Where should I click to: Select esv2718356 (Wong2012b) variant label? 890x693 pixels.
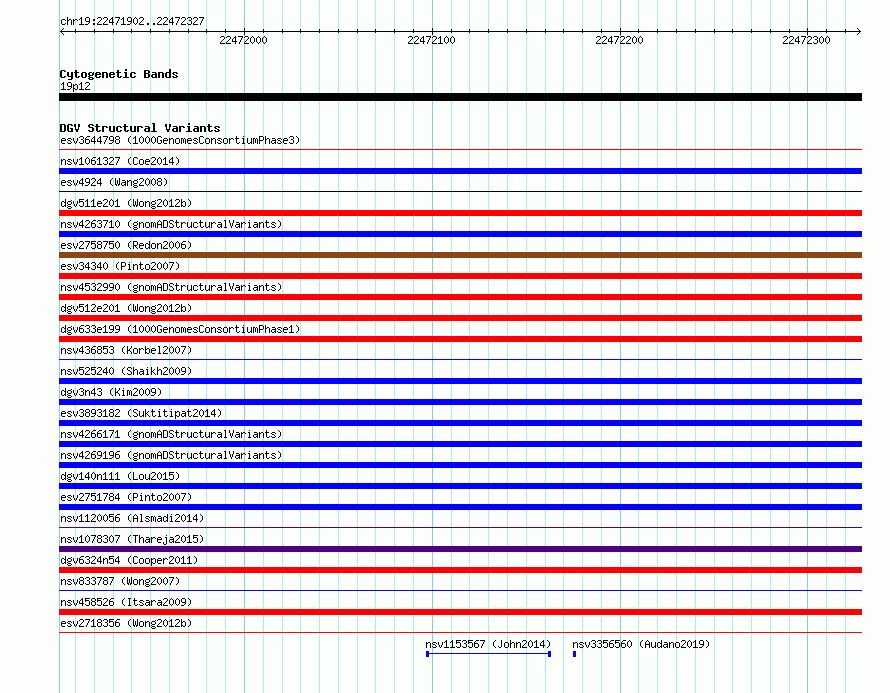[126, 623]
